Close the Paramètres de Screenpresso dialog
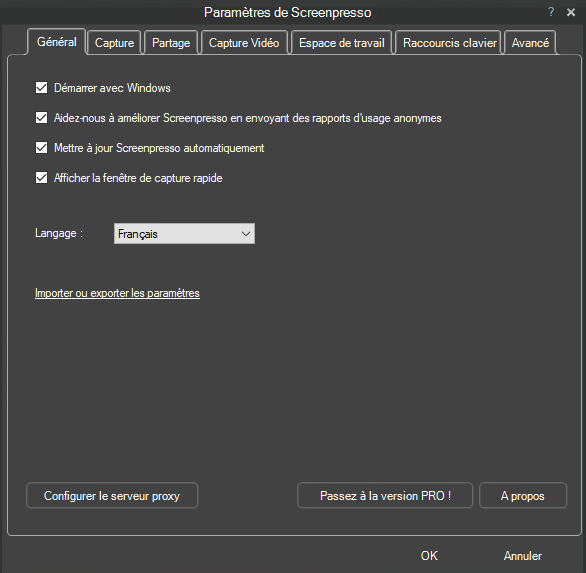 [x=571, y=12]
